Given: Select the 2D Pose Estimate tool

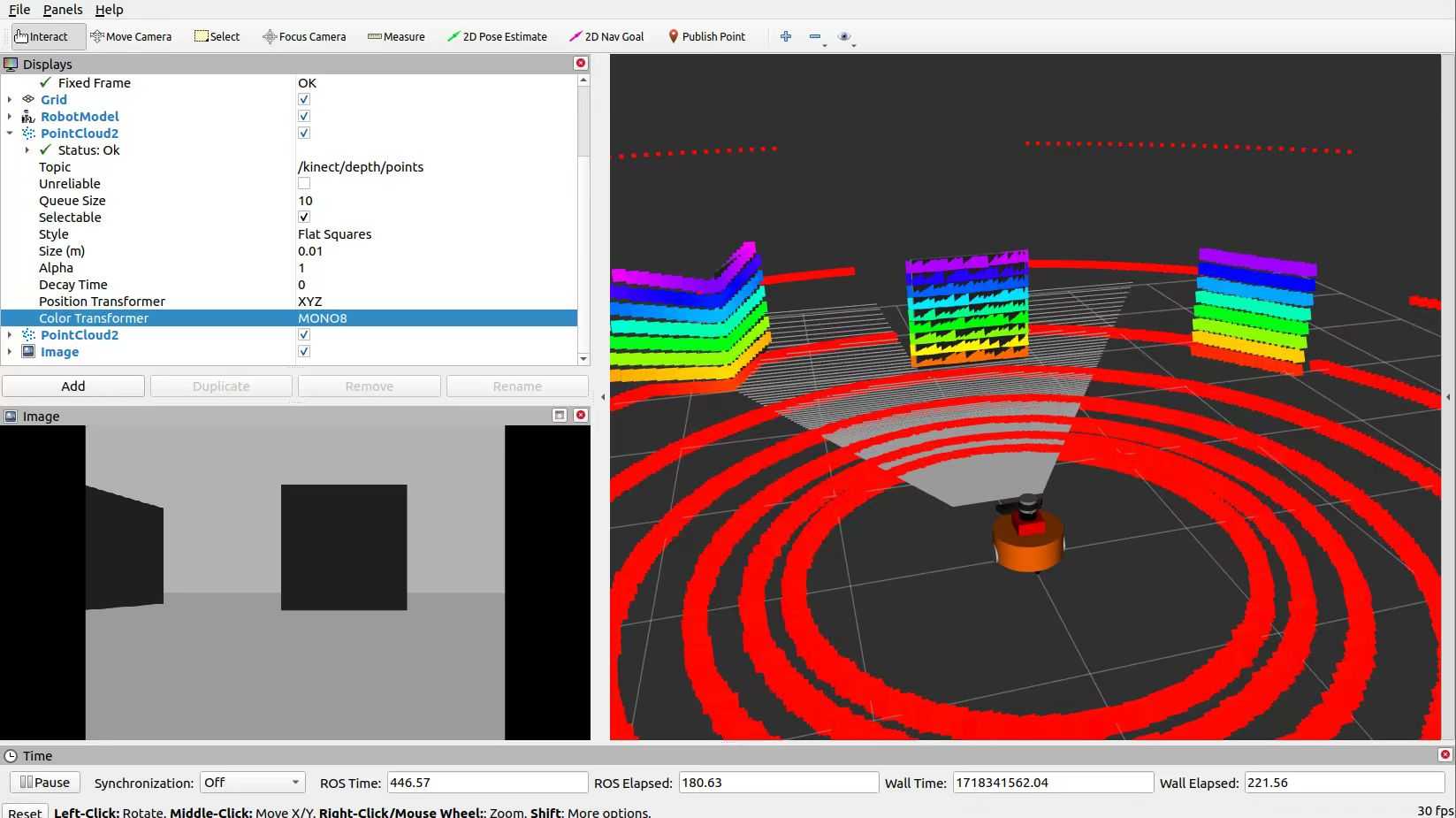Looking at the screenshot, I should coord(497,36).
